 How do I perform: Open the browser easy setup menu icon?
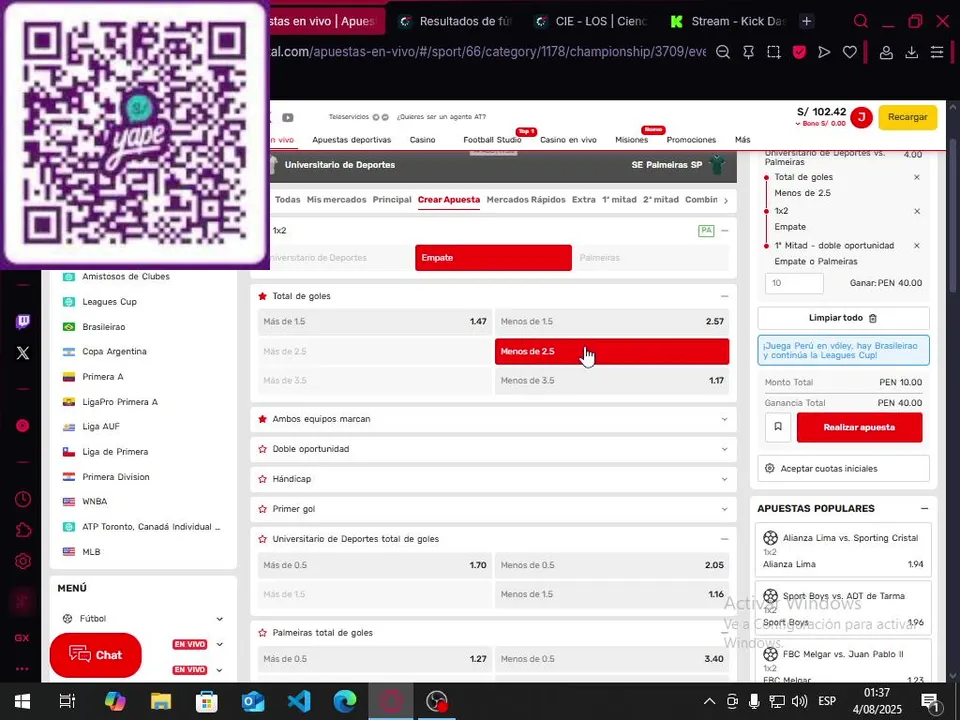tap(937, 53)
